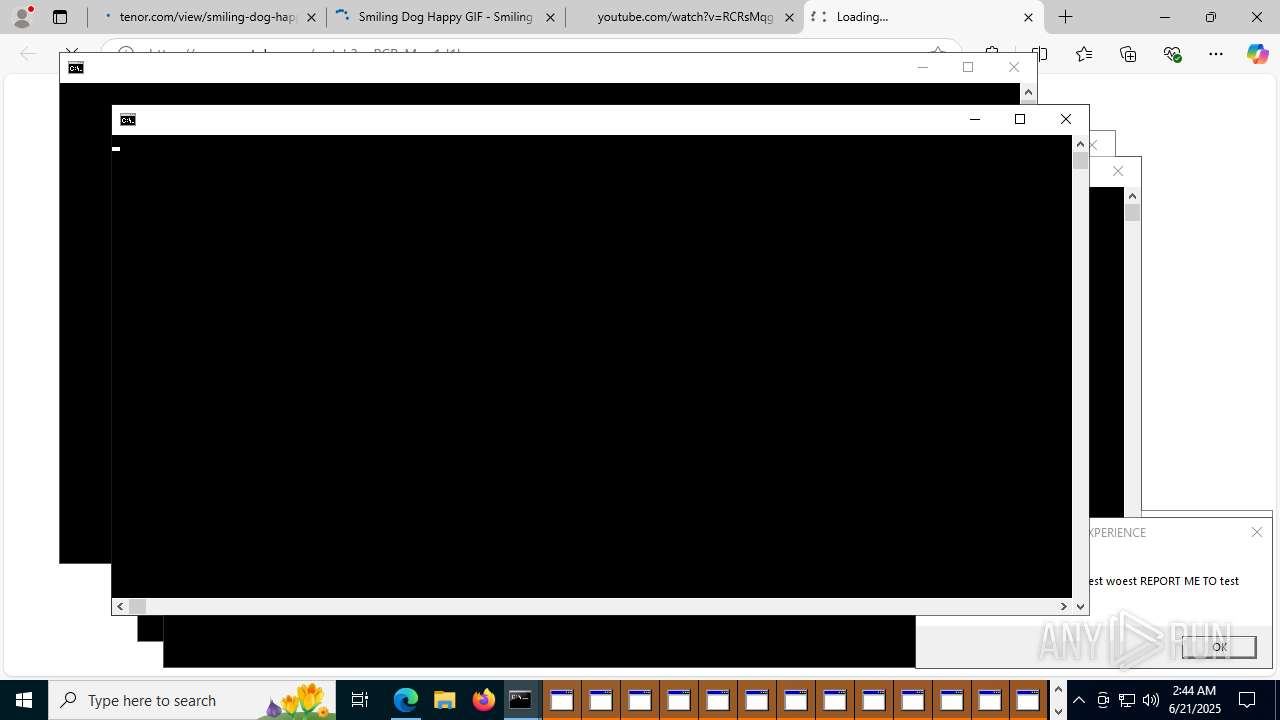This screenshot has width=1280, height=720.
Task: Maximize the front console window
Action: click(1020, 119)
